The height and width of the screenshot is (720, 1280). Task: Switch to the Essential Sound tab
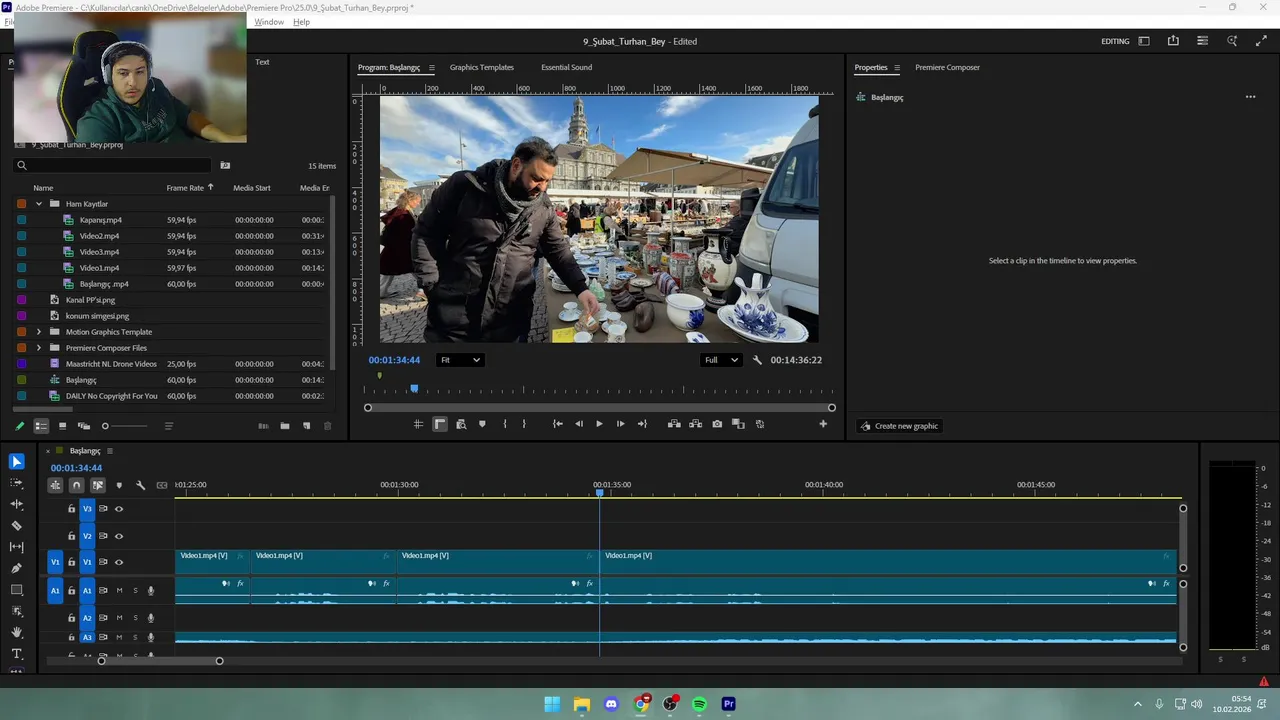[x=566, y=67]
